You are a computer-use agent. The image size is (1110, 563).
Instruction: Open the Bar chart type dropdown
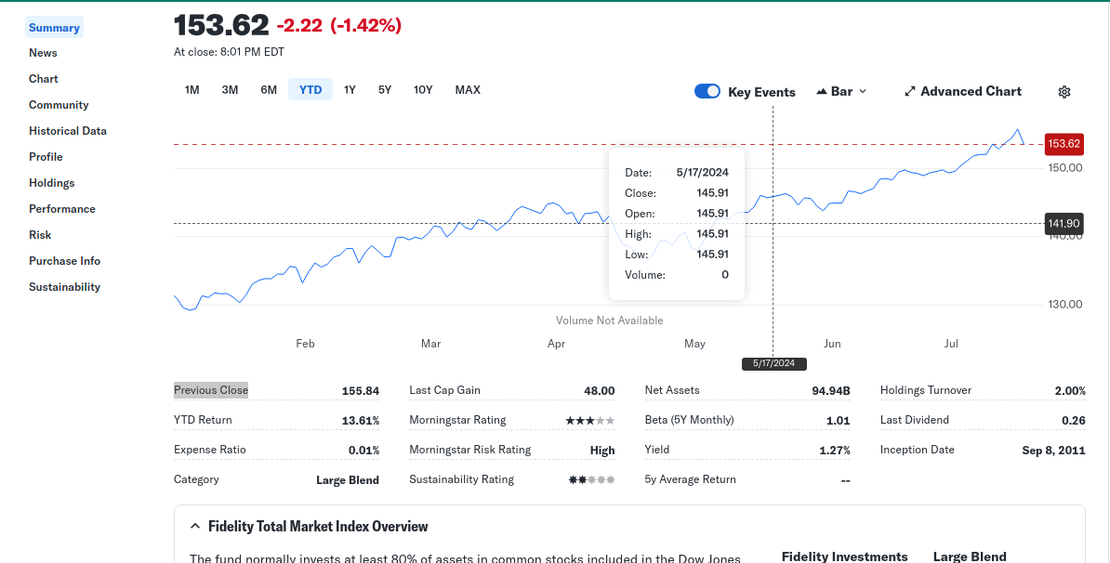pos(842,91)
